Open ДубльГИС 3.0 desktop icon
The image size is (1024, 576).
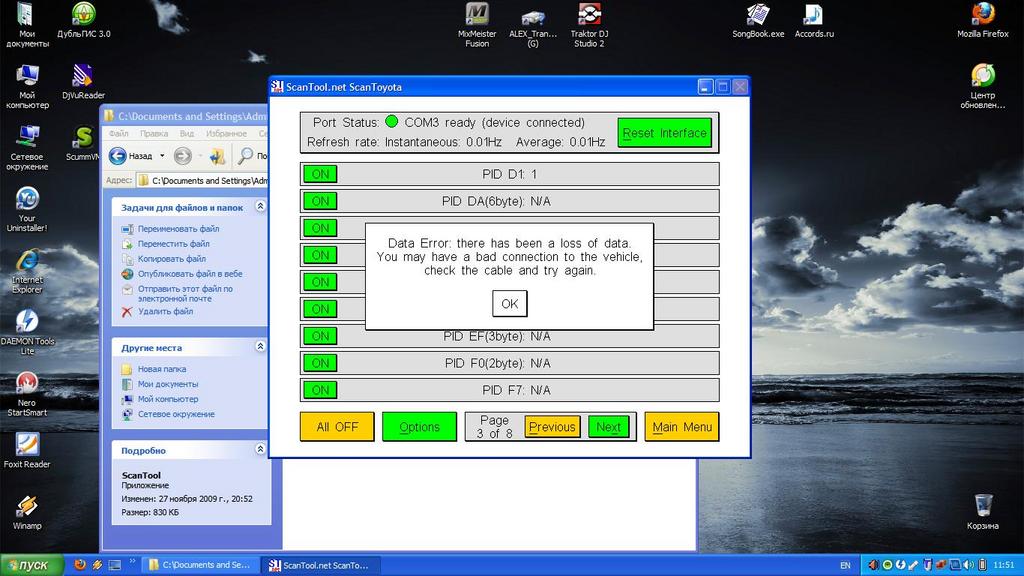(x=84, y=20)
